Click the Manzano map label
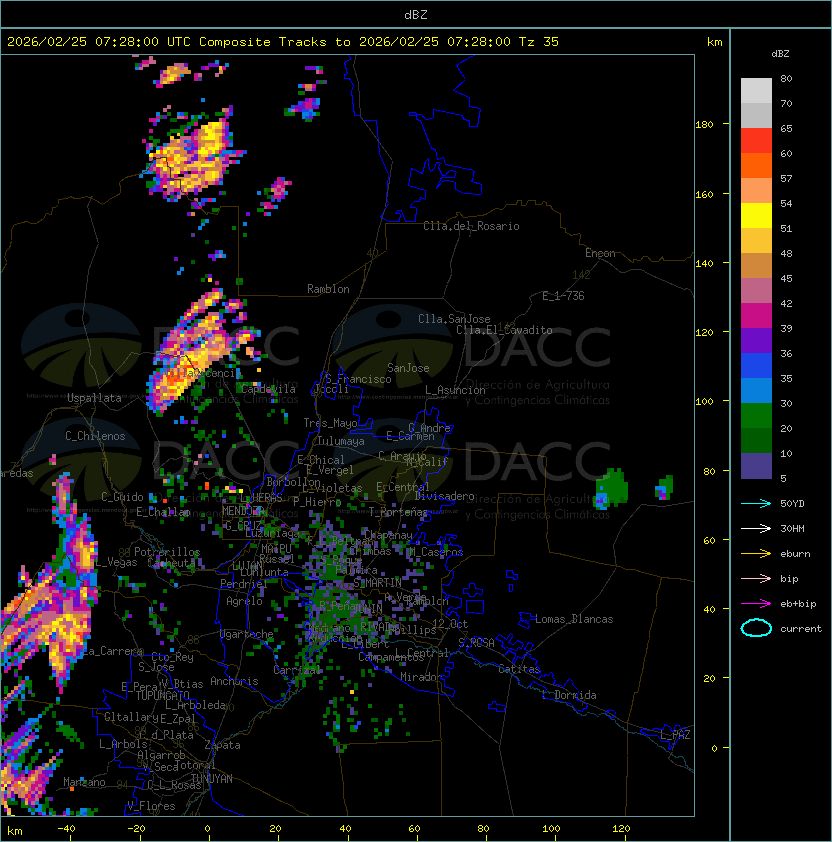 tap(84, 782)
